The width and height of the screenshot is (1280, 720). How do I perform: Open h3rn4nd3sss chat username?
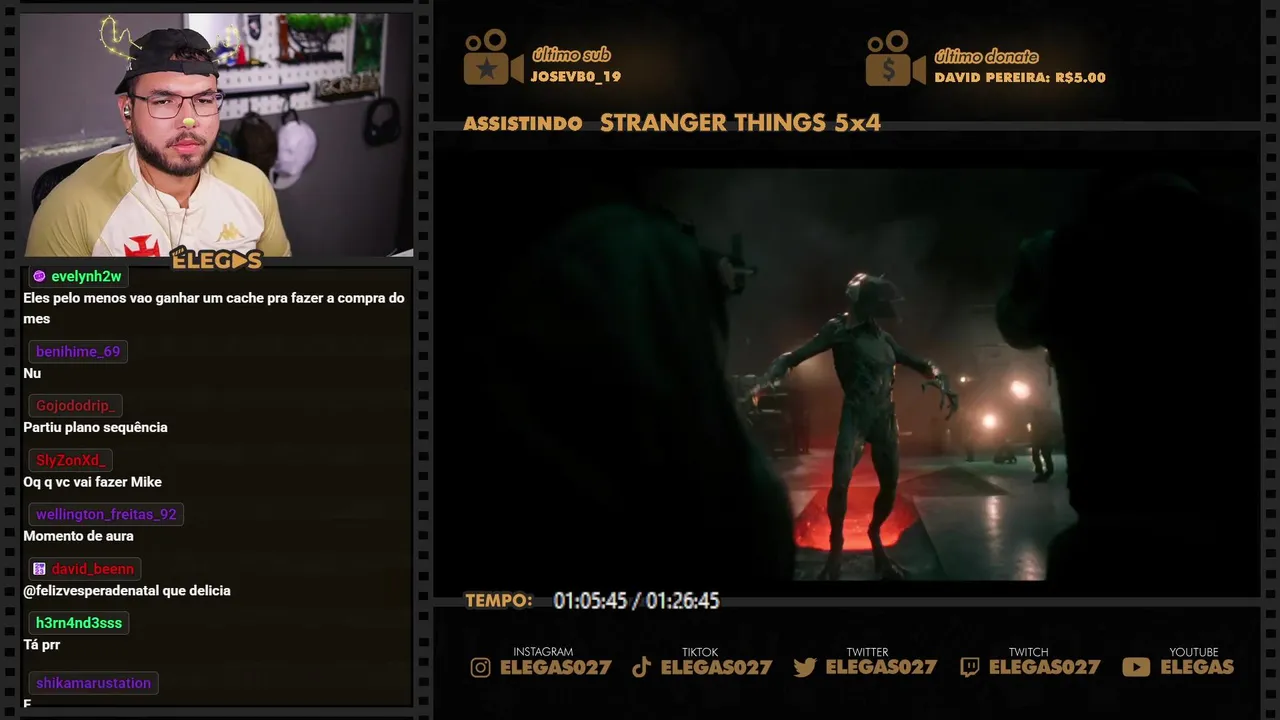pos(79,623)
